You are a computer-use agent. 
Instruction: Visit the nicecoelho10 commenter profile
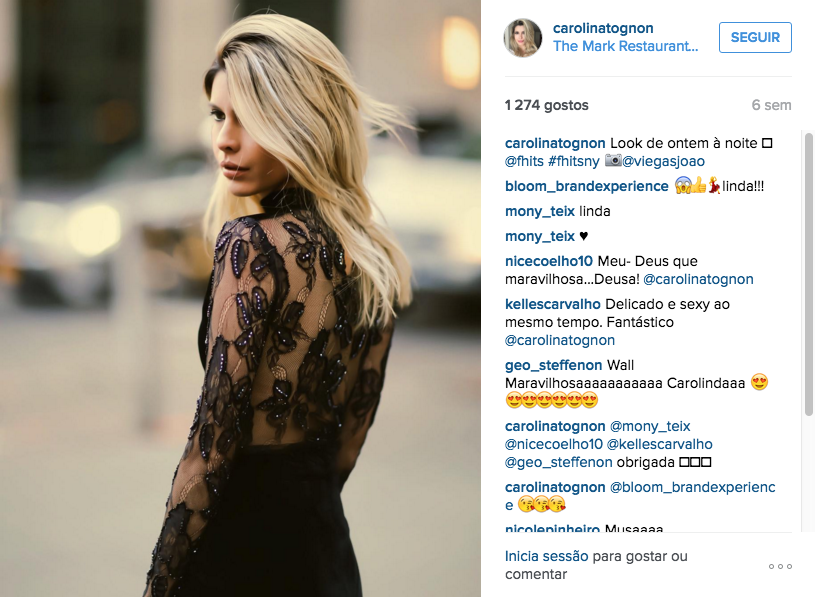point(548,261)
